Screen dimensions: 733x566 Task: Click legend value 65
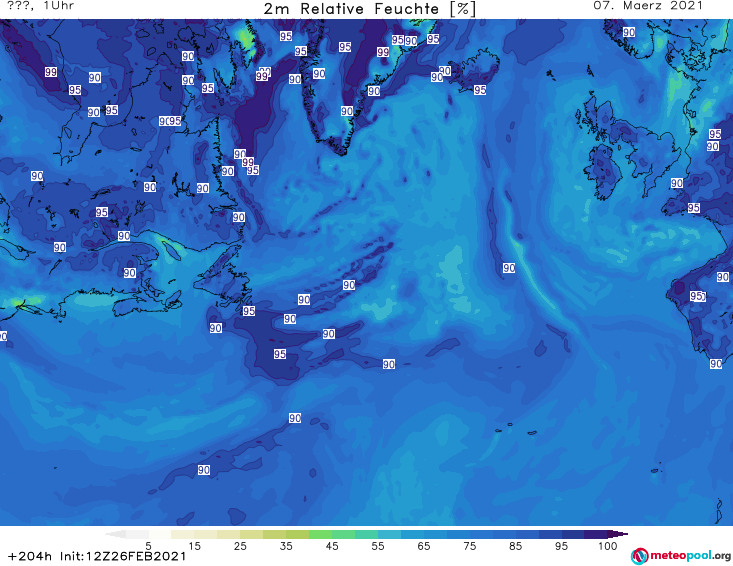tap(424, 546)
